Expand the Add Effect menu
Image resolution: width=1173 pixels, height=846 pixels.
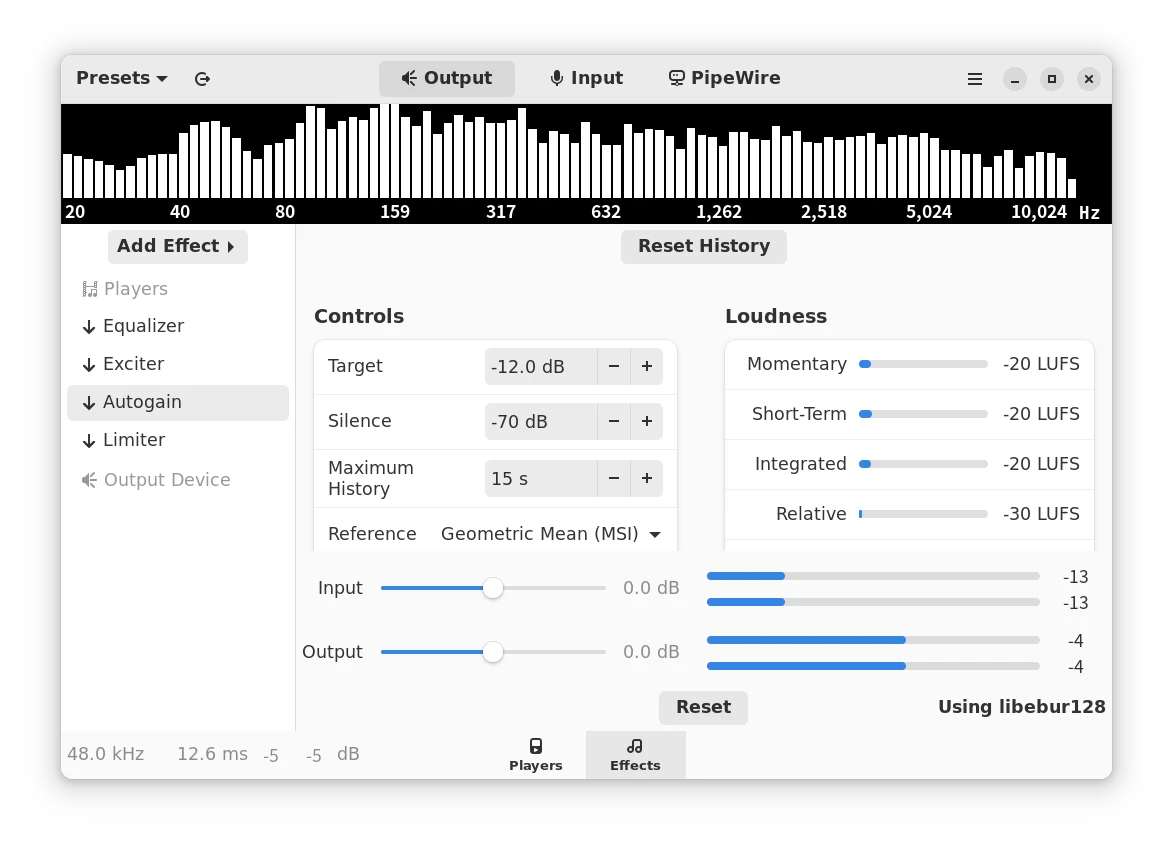(177, 247)
